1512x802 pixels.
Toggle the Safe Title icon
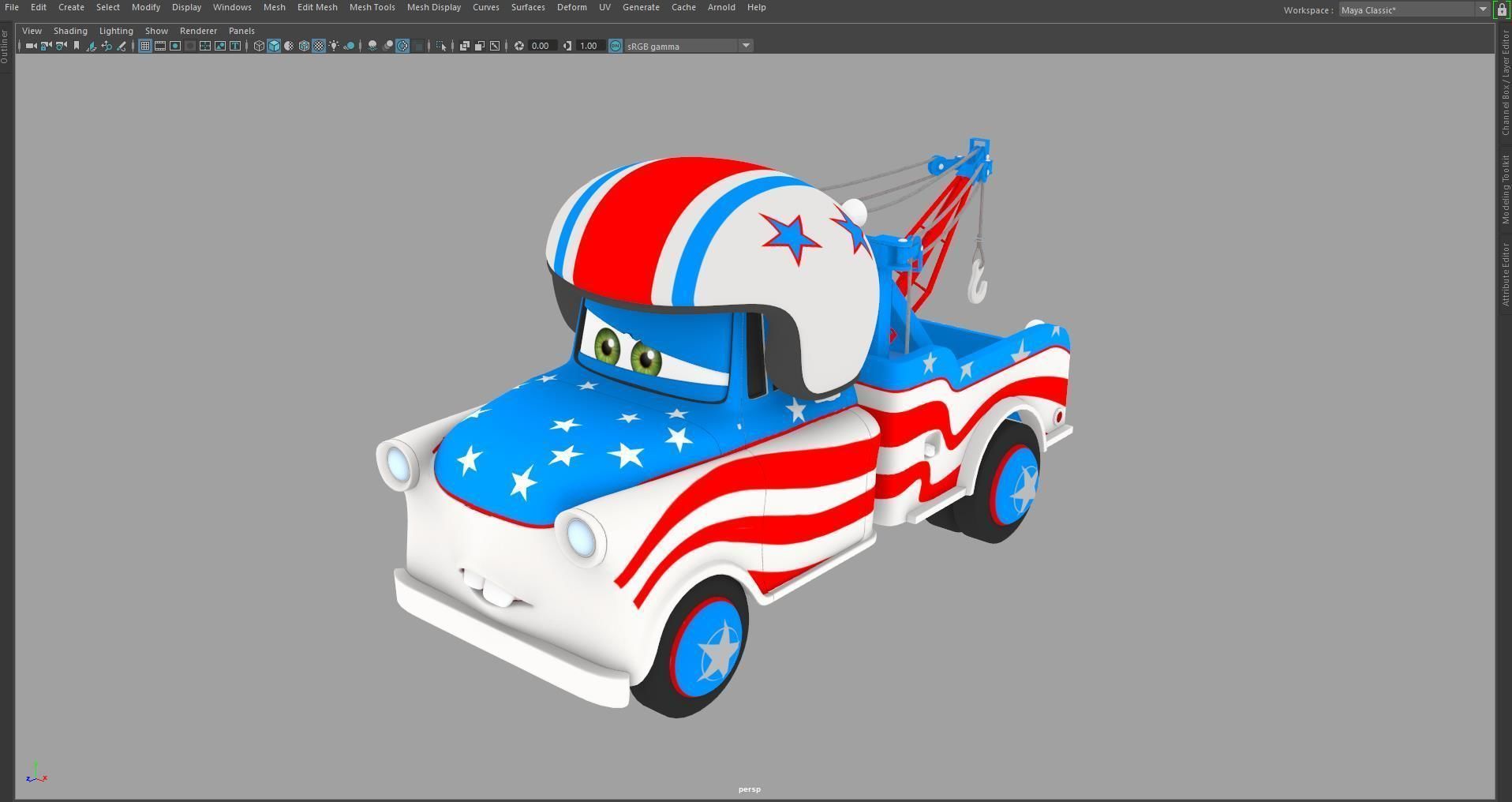235,46
